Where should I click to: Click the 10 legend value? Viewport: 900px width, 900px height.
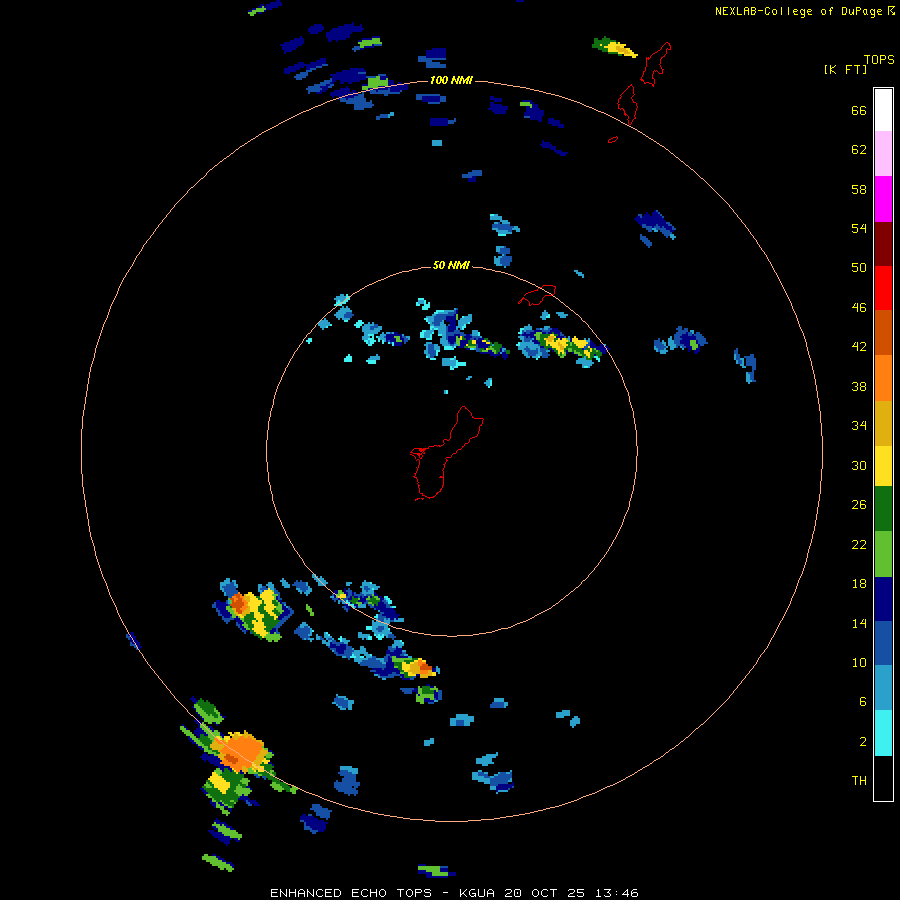(x=859, y=663)
